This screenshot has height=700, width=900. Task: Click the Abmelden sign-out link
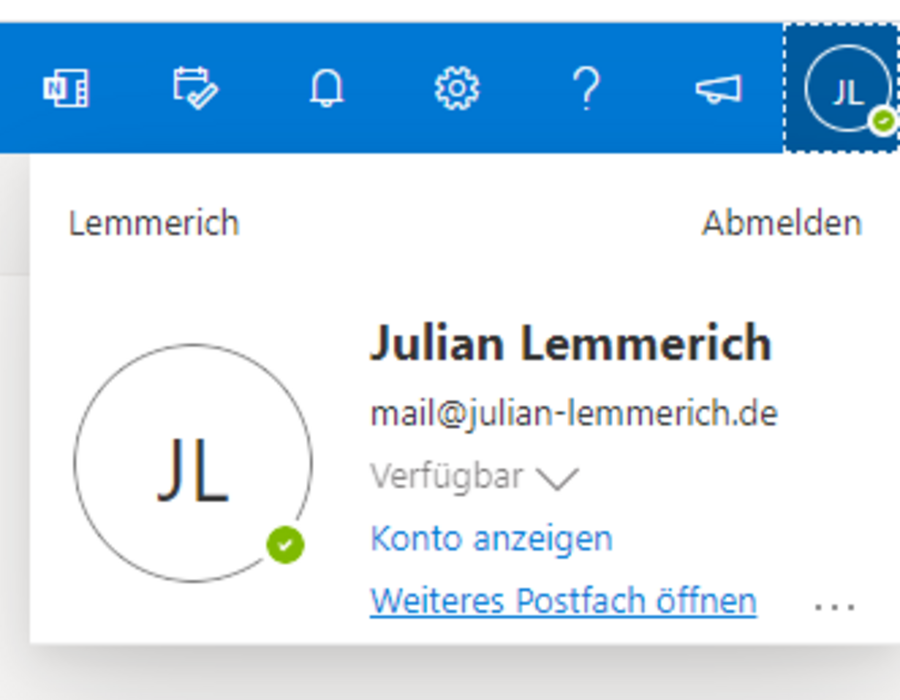pyautogui.click(x=782, y=223)
